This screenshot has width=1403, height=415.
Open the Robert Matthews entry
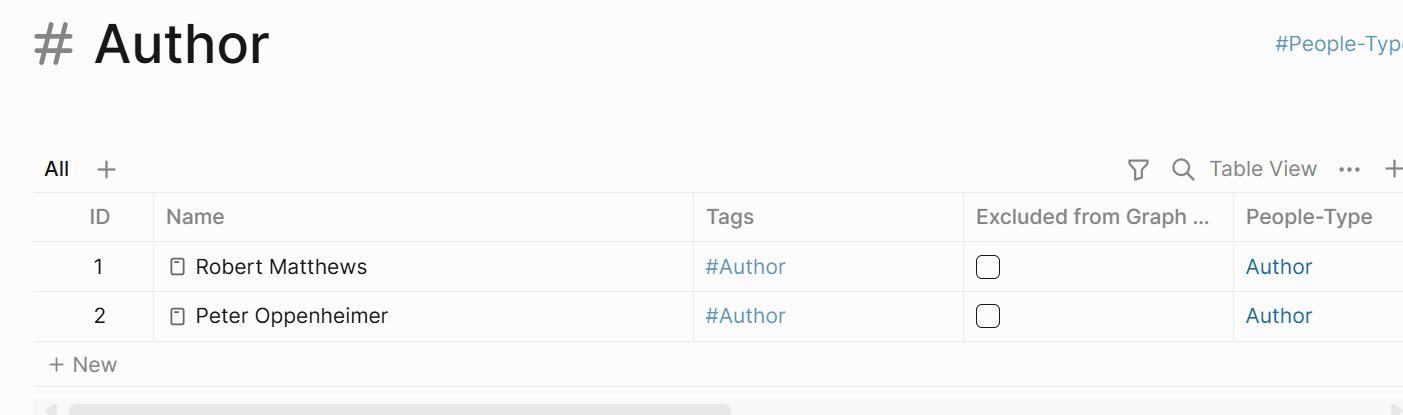[281, 267]
